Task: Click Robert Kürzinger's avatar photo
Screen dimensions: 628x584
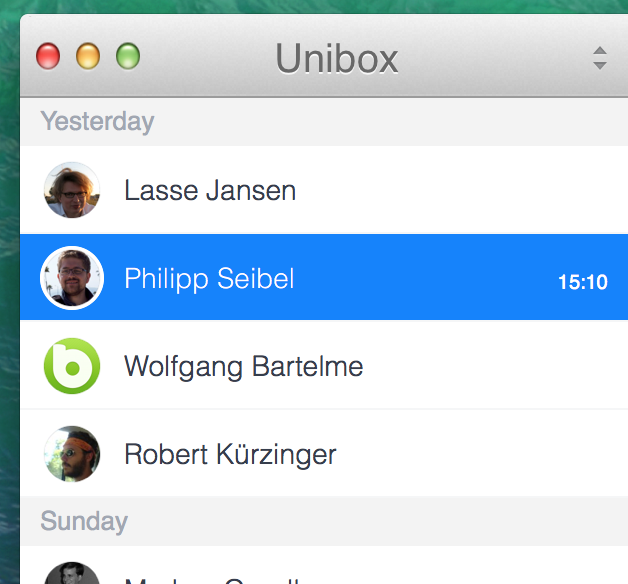Action: pos(72,454)
